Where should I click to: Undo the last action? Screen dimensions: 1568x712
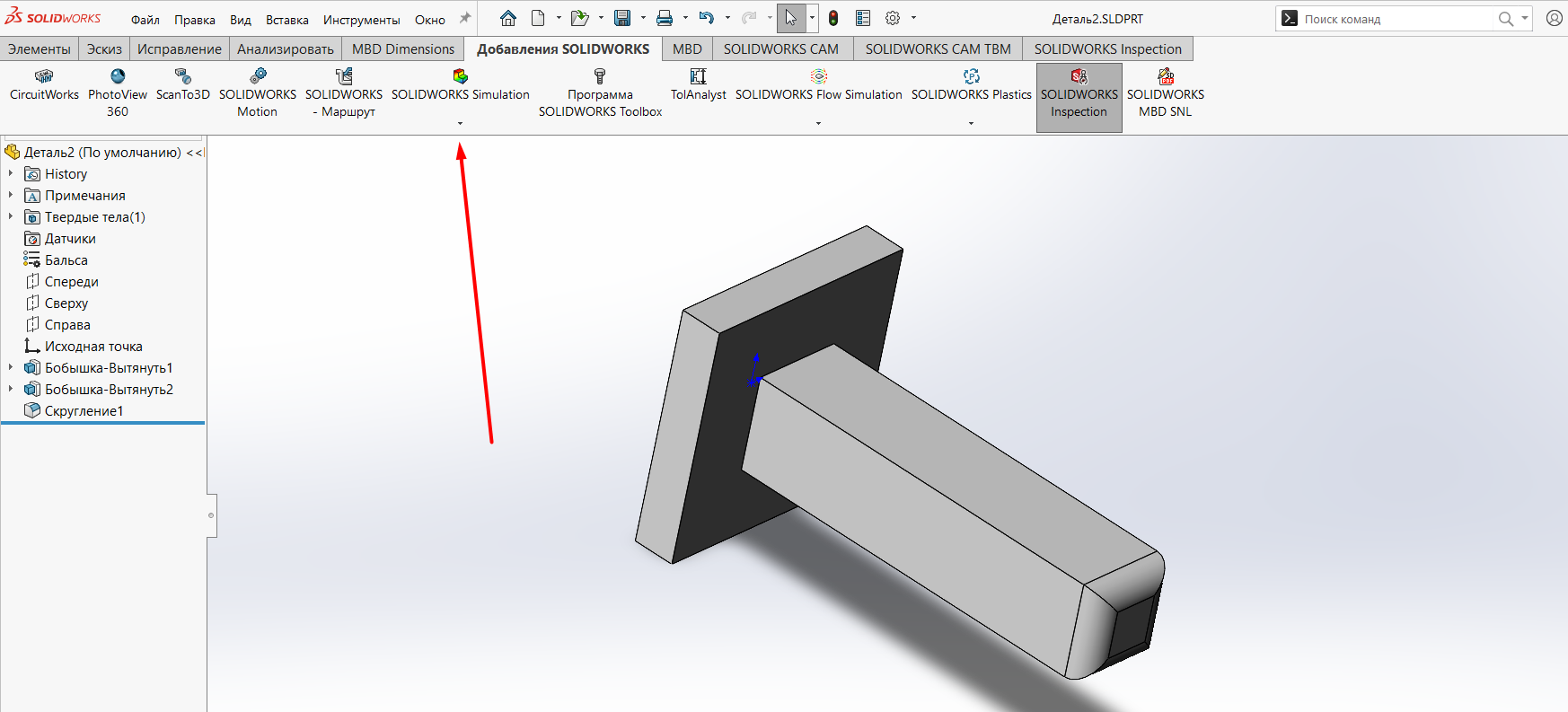[x=707, y=18]
